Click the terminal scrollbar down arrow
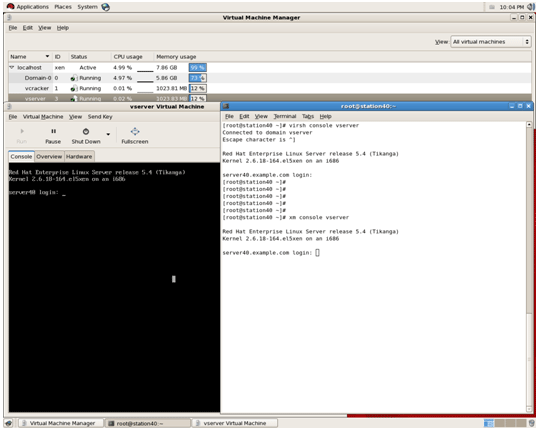Image resolution: width=539 pixels, height=431 pixels. point(529,409)
